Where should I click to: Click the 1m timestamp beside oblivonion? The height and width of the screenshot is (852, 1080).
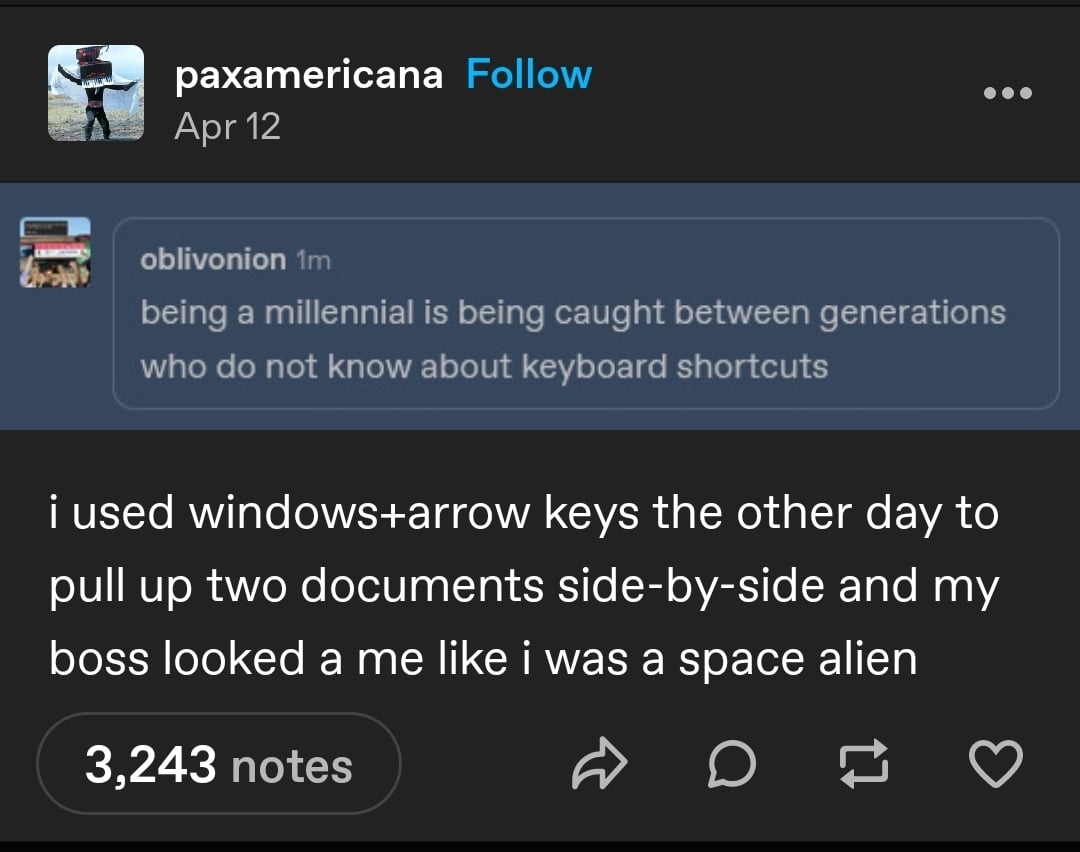tap(313, 260)
